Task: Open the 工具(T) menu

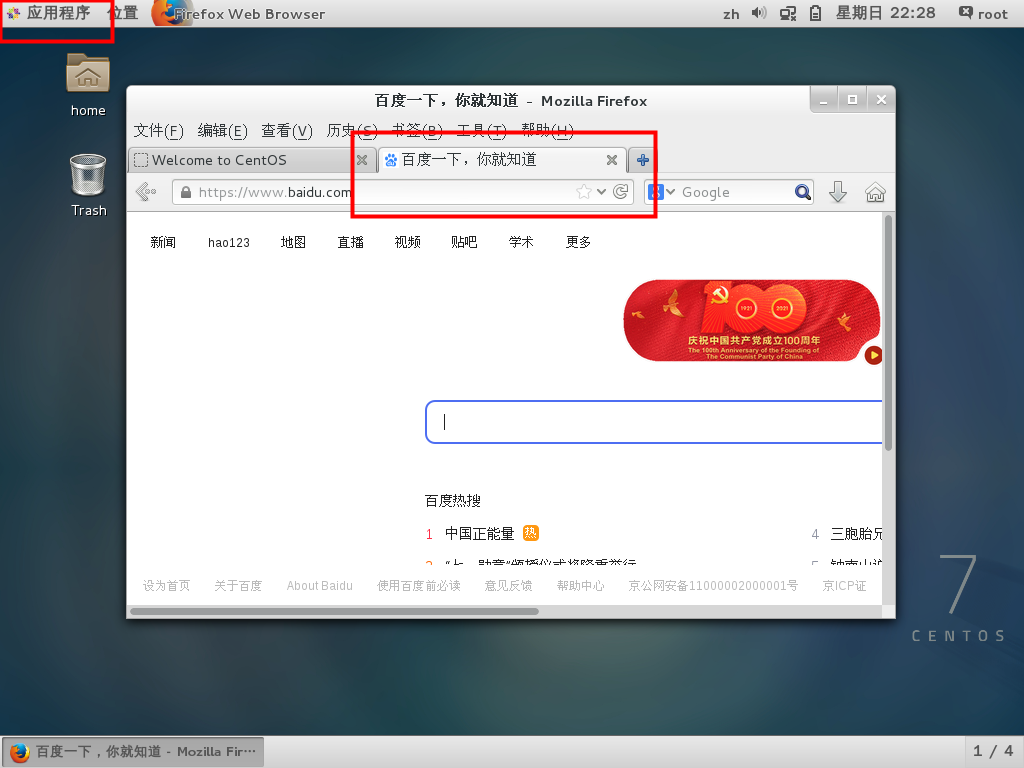Action: [x=481, y=131]
